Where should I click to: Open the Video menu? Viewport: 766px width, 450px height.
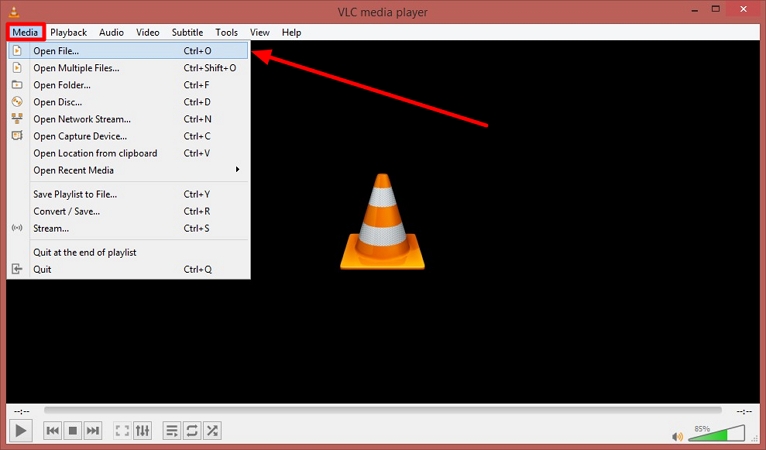tap(148, 32)
